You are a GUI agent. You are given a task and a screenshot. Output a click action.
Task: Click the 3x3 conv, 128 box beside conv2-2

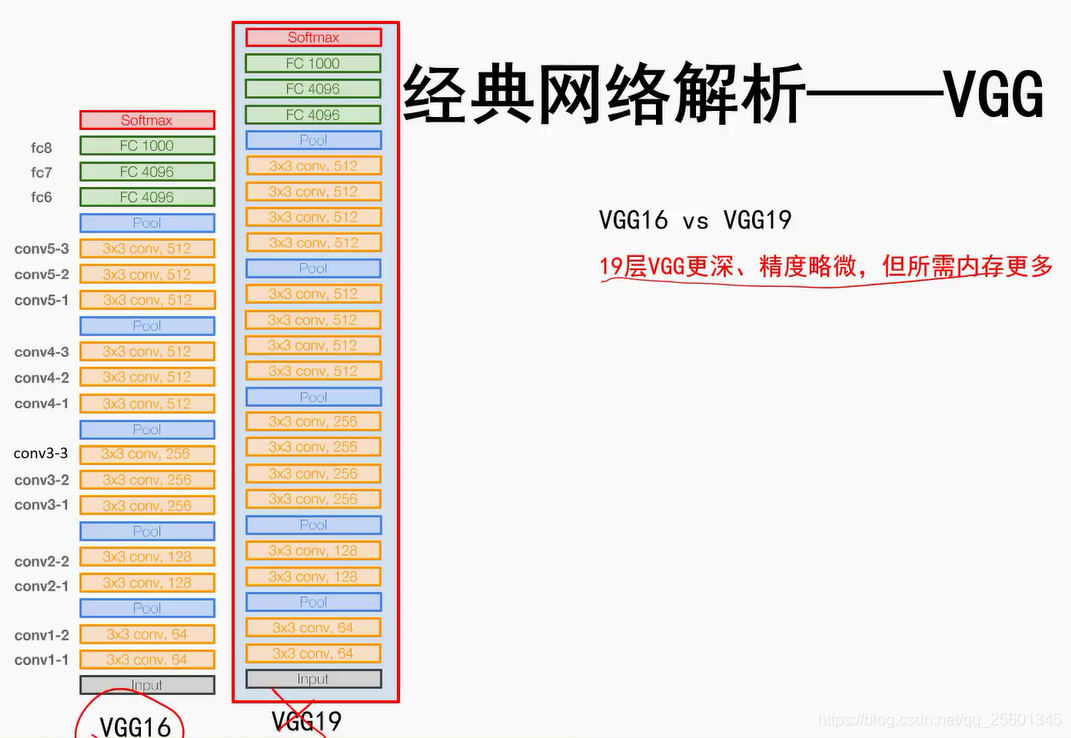point(147,557)
